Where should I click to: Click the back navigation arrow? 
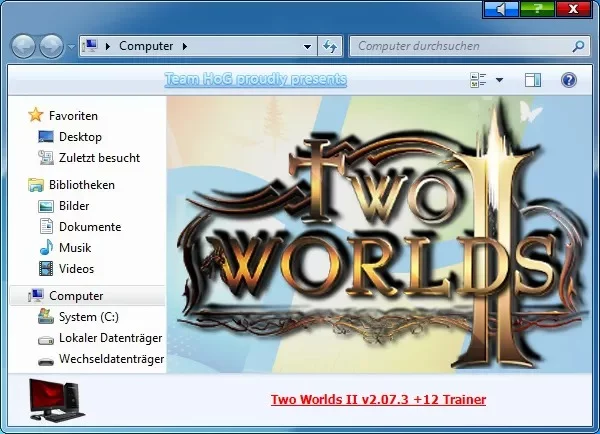(23, 46)
